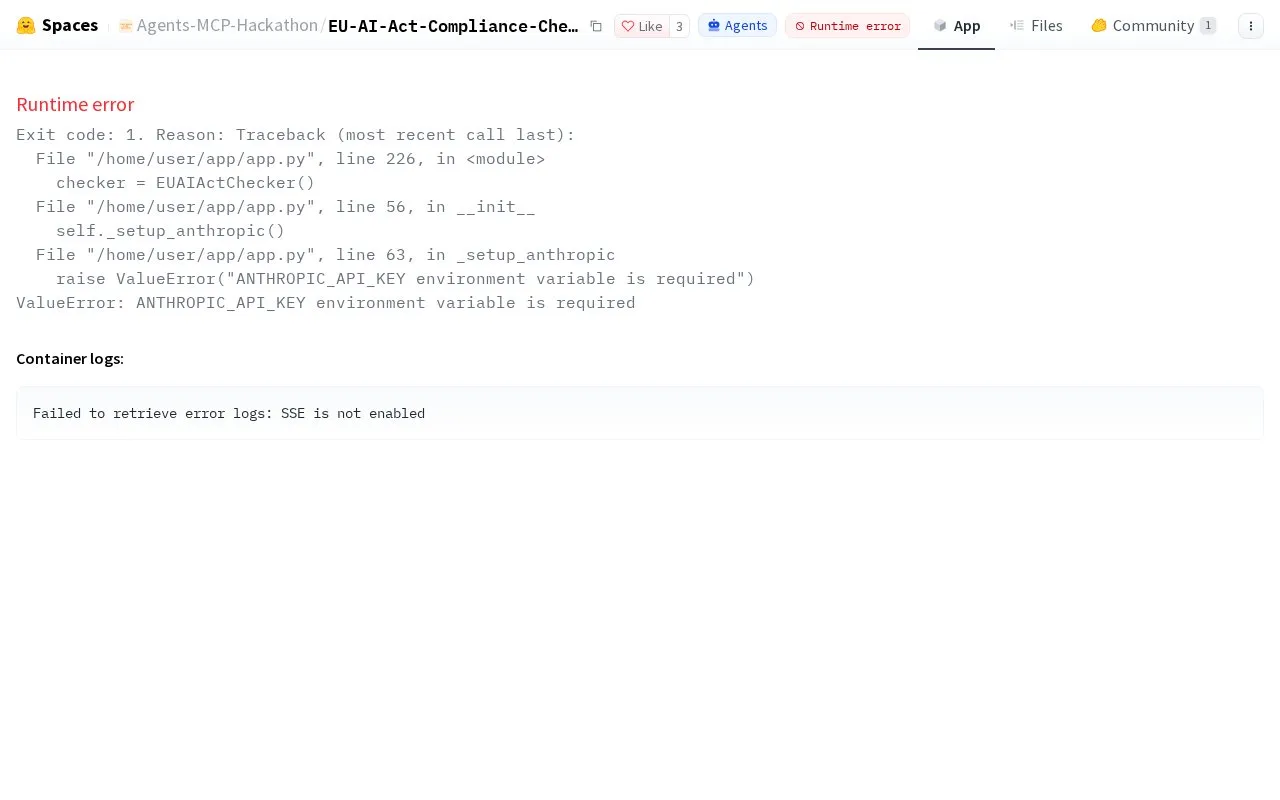View the like count of 3
The width and height of the screenshot is (1280, 800).
(679, 26)
